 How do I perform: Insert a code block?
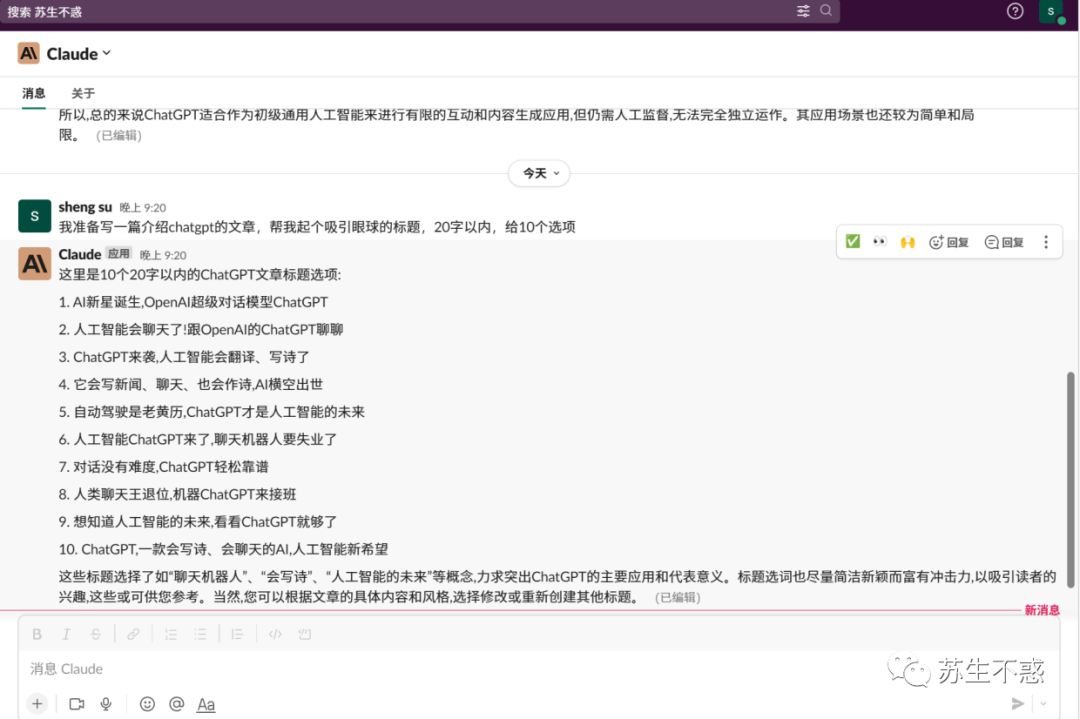click(x=304, y=634)
